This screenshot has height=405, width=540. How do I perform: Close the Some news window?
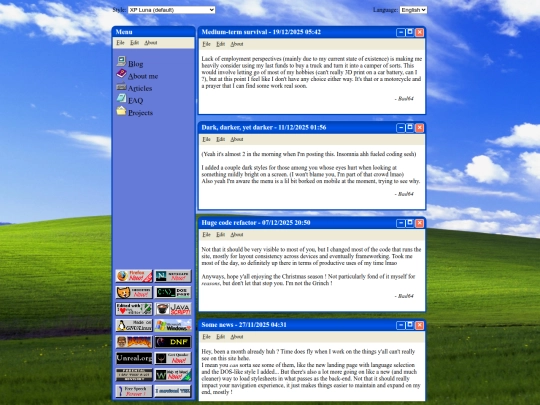click(x=419, y=325)
